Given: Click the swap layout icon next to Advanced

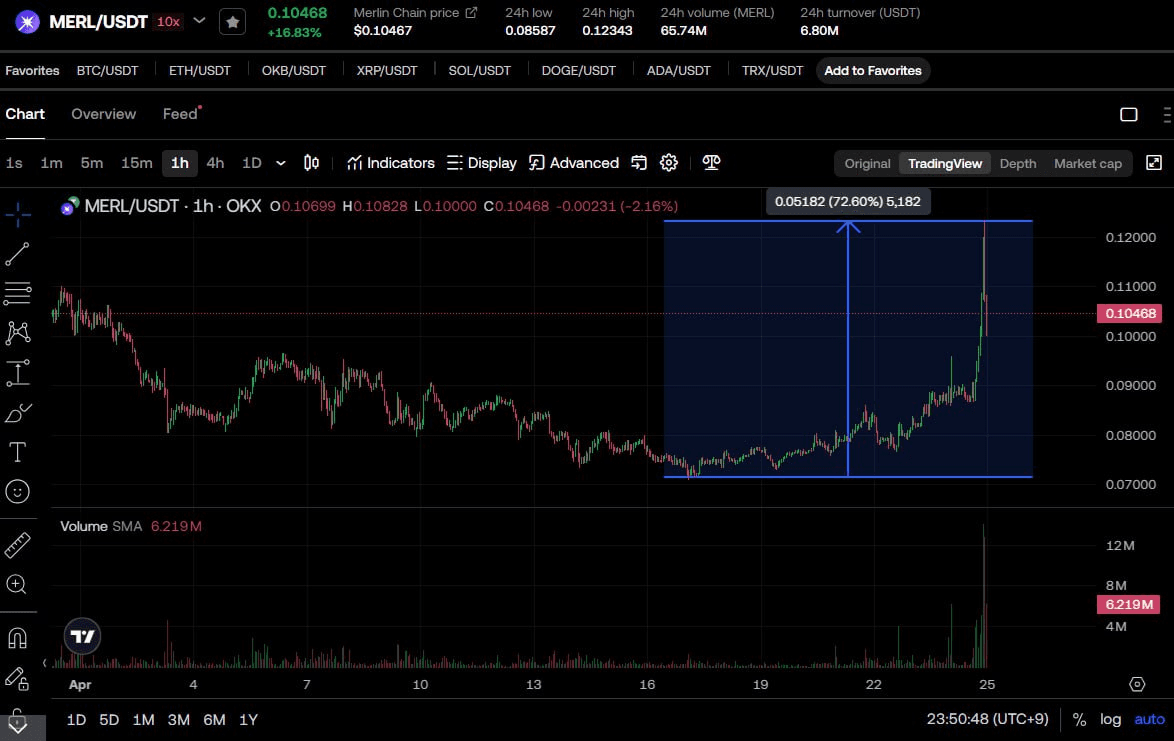Looking at the screenshot, I should 639,163.
